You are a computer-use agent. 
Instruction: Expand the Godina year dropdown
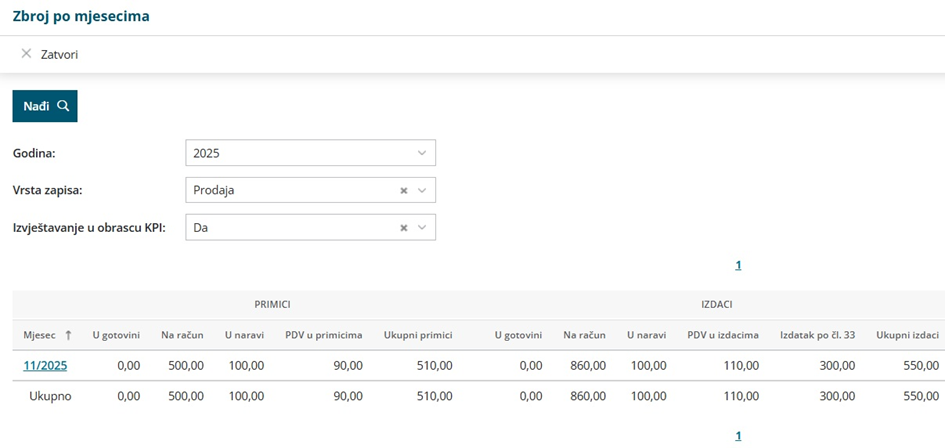(421, 153)
